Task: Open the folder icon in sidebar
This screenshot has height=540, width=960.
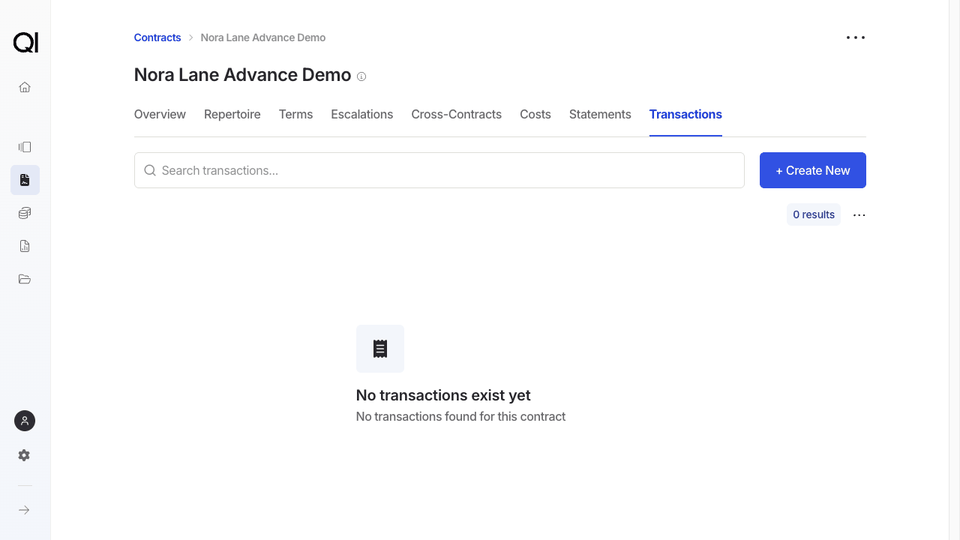Action: click(x=24, y=279)
